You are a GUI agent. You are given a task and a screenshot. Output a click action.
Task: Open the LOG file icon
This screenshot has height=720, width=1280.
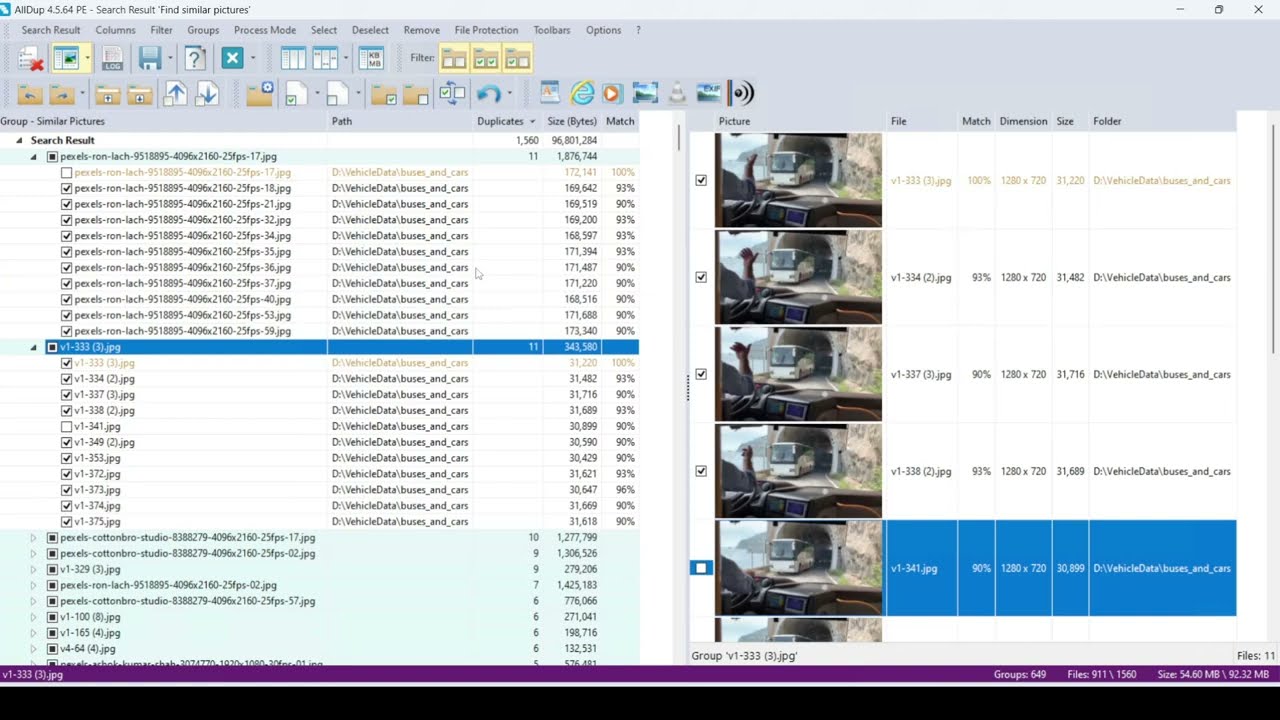(112, 58)
